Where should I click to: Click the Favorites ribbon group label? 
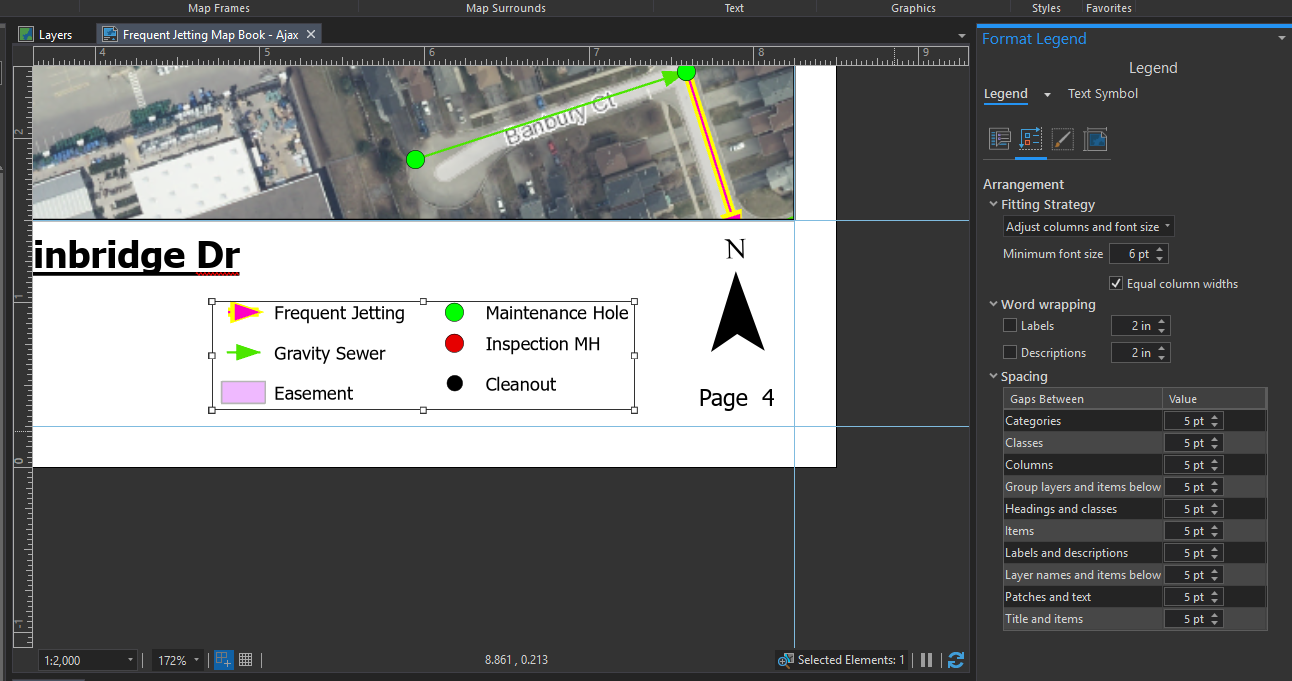pyautogui.click(x=1109, y=8)
